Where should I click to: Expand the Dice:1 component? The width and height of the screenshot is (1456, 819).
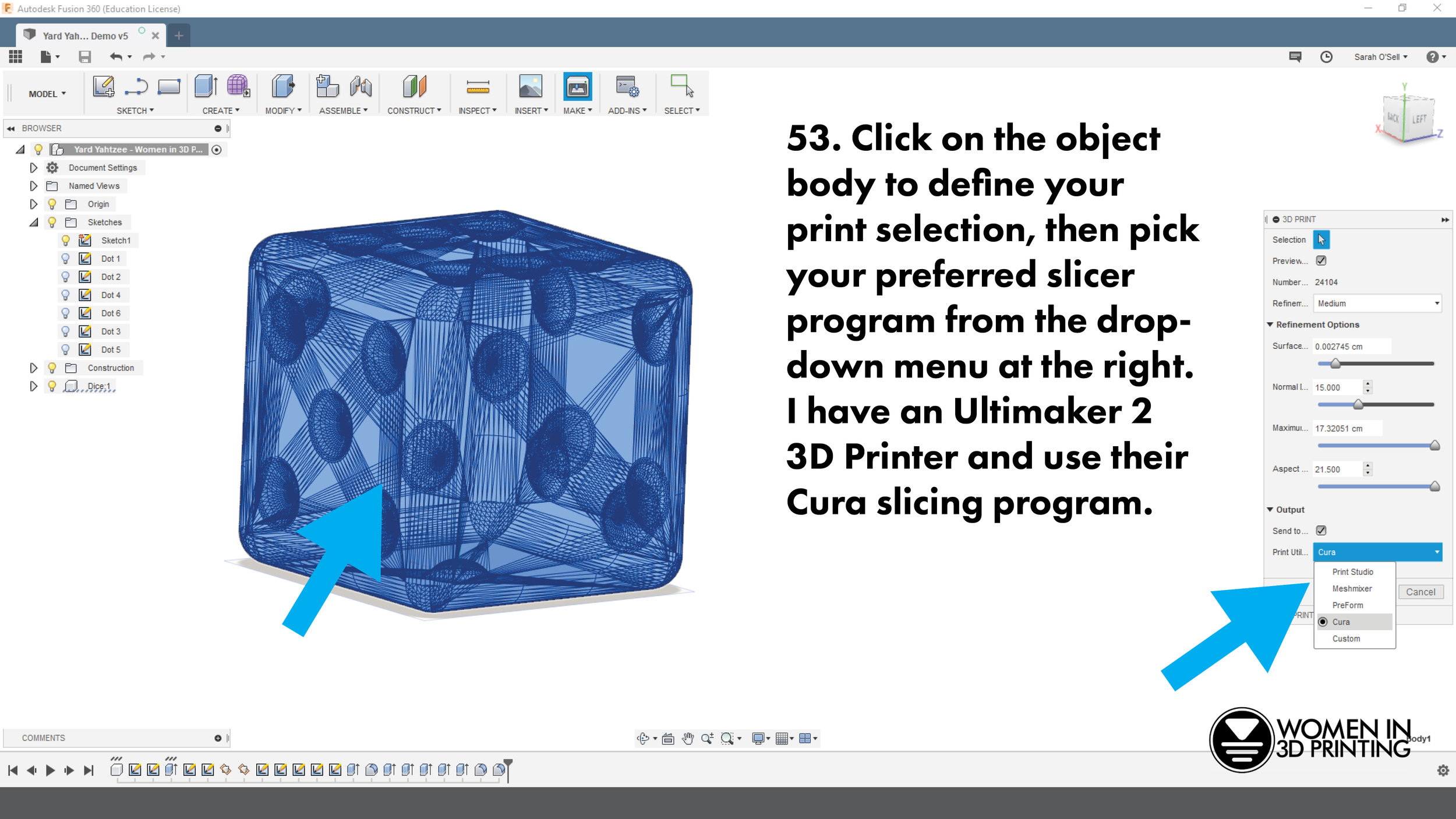click(33, 386)
